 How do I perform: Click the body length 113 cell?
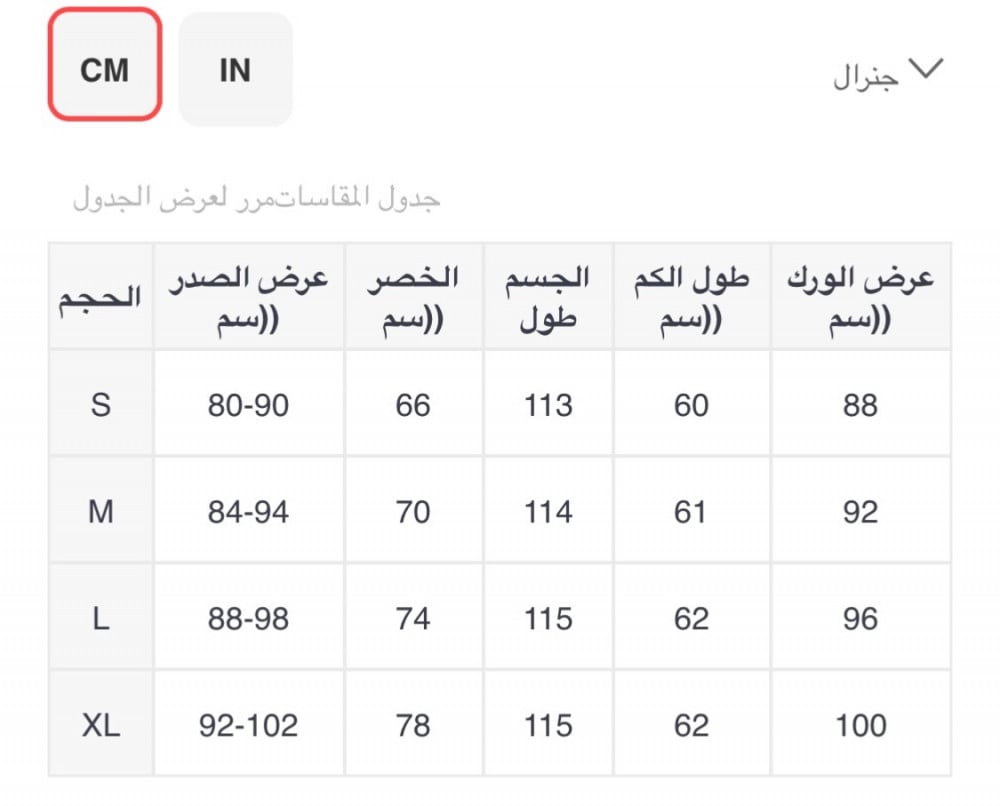tap(548, 405)
